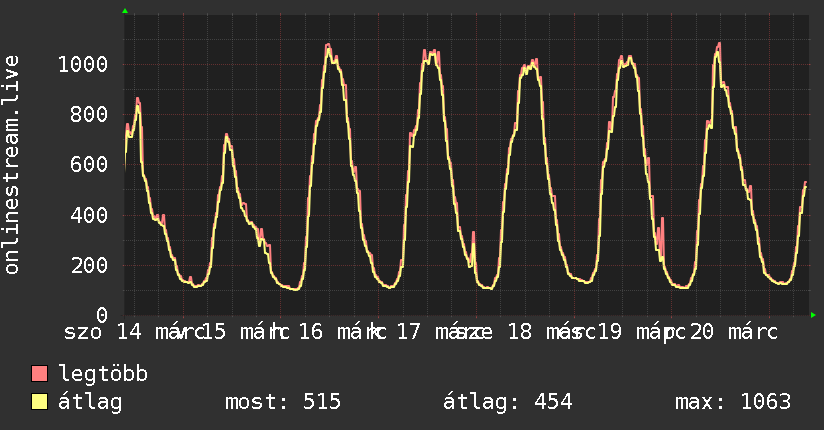Click the 'átlag: 454' statistic
Screen dimensions: 824x430
point(507,402)
